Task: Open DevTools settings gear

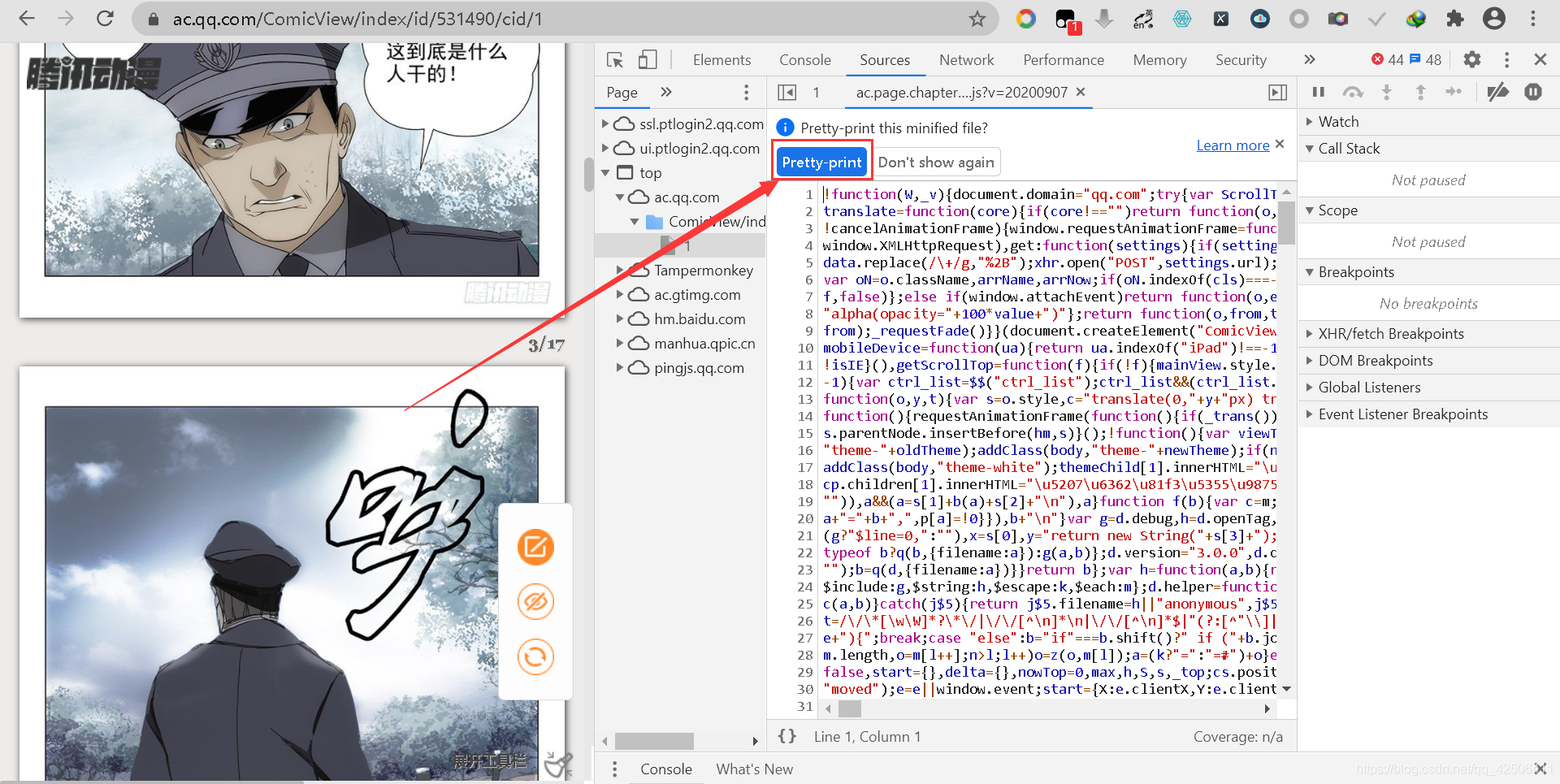Action: (1471, 59)
